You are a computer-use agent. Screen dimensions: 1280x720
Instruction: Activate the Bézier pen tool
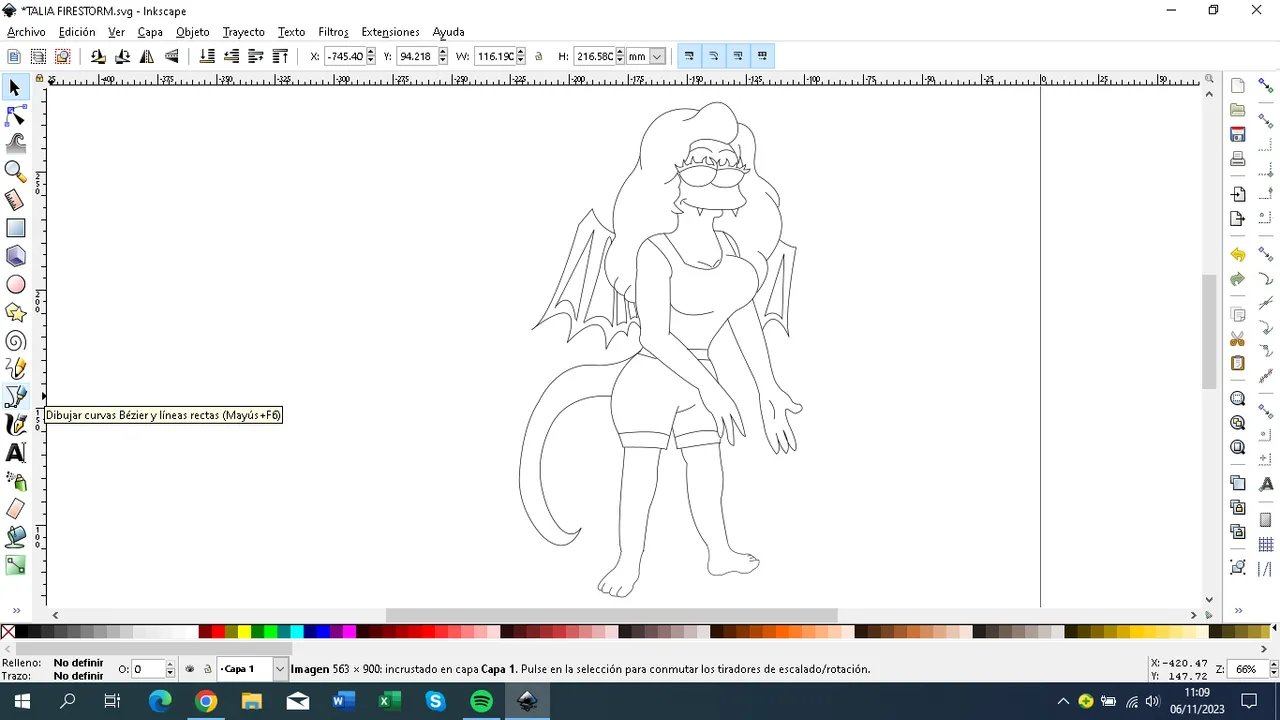point(15,397)
